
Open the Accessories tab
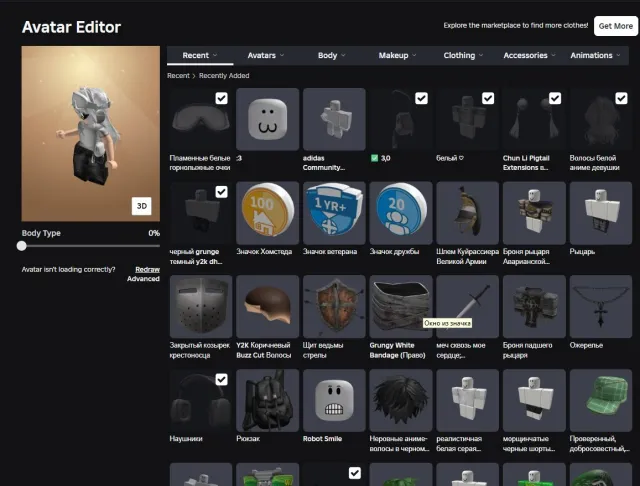529,55
